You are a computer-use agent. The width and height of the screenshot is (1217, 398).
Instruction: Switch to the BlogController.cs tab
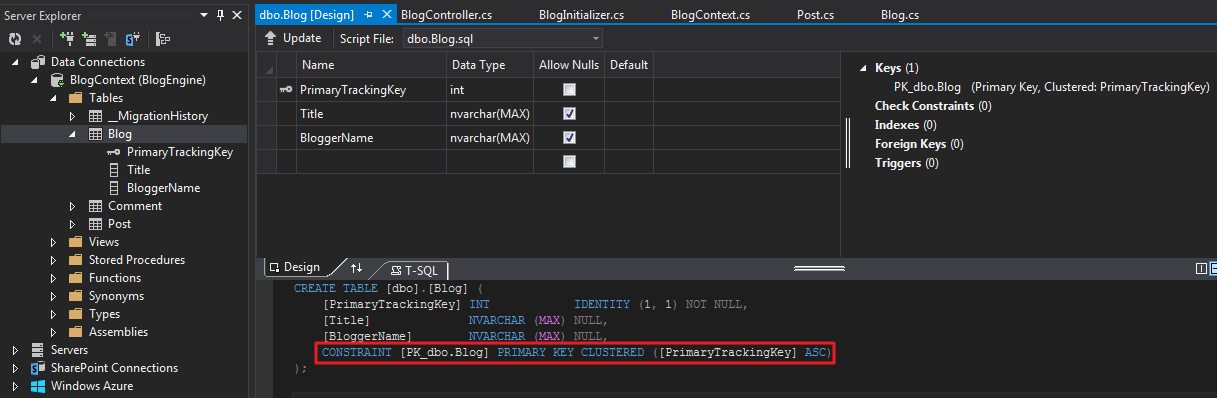[x=446, y=15]
